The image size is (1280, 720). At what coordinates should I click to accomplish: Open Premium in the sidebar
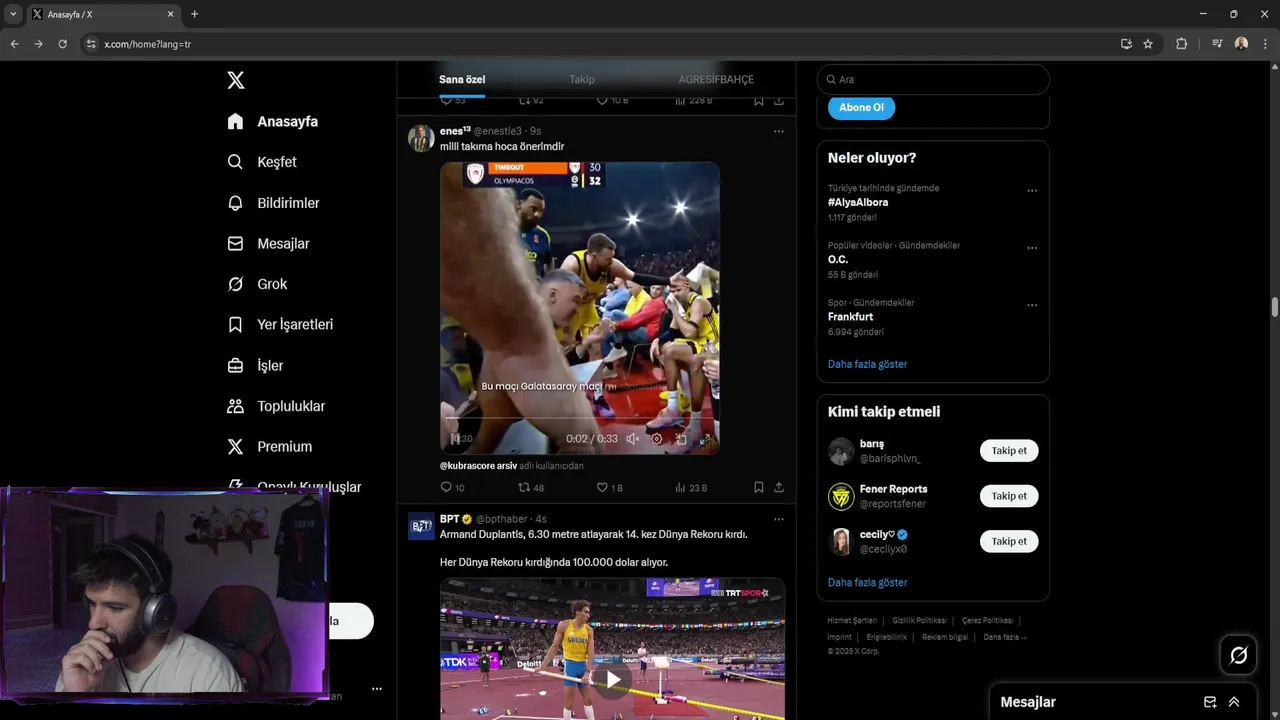[270, 446]
